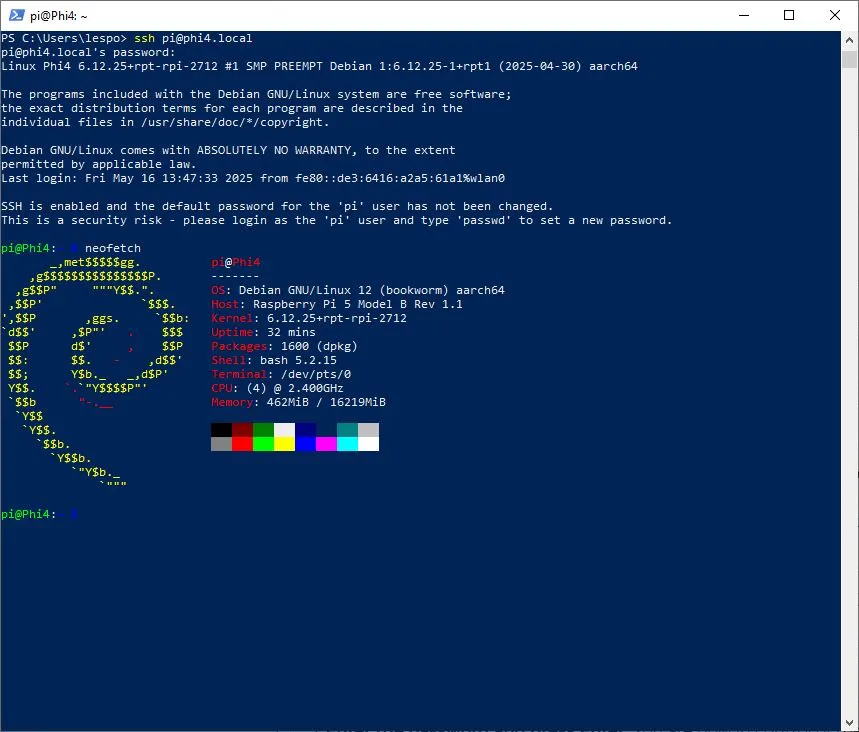Click the bright red color block
Viewport: 859px width, 732px height.
[x=242, y=444]
